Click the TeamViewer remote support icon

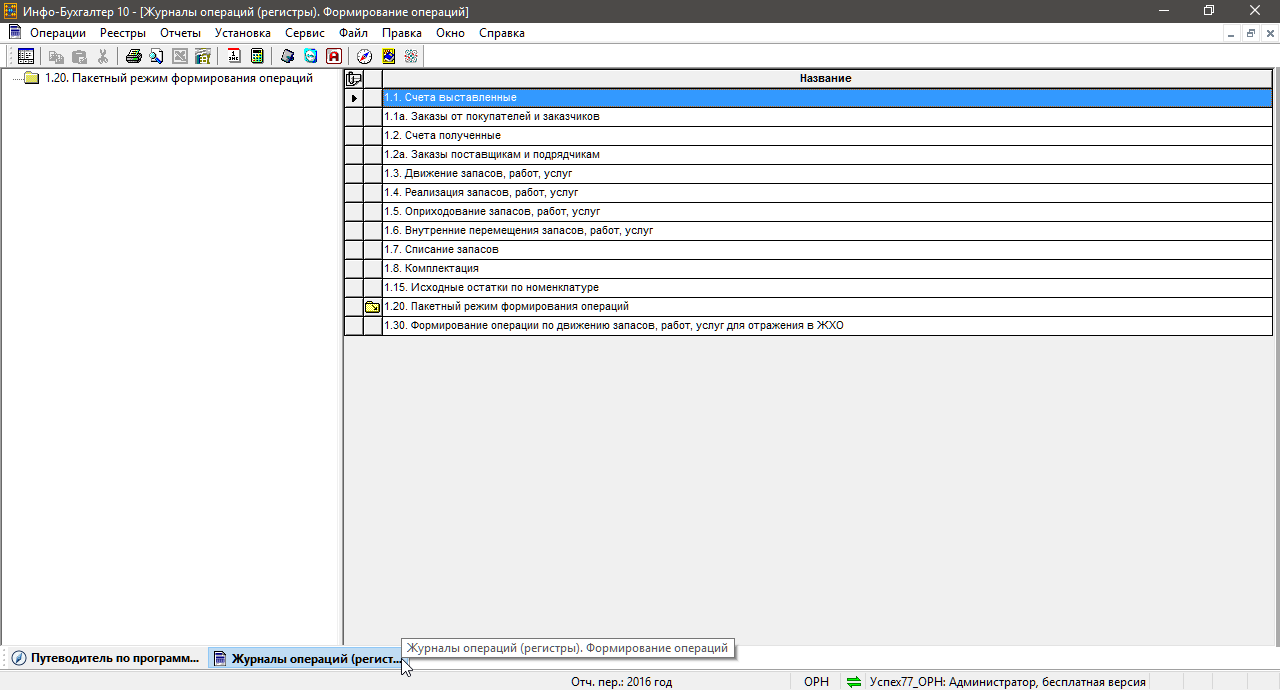pyautogui.click(x=311, y=57)
